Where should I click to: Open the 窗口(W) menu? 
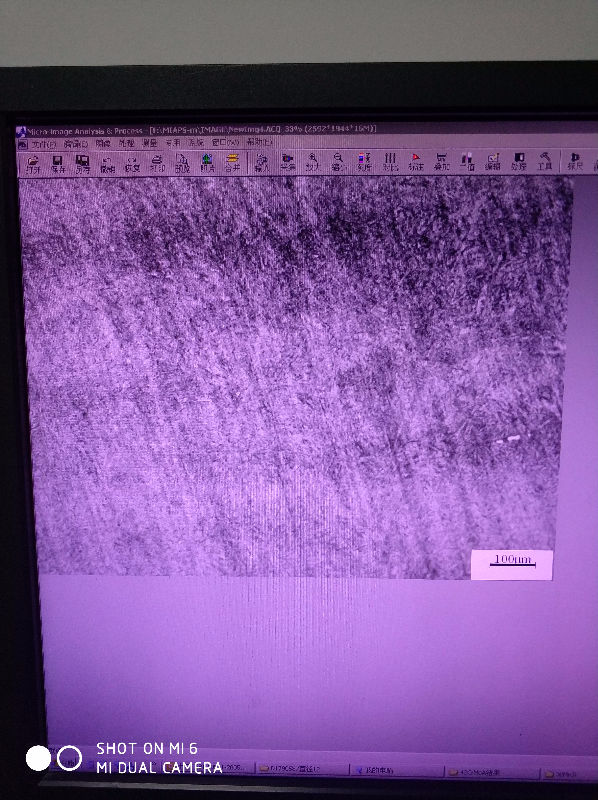[x=225, y=143]
